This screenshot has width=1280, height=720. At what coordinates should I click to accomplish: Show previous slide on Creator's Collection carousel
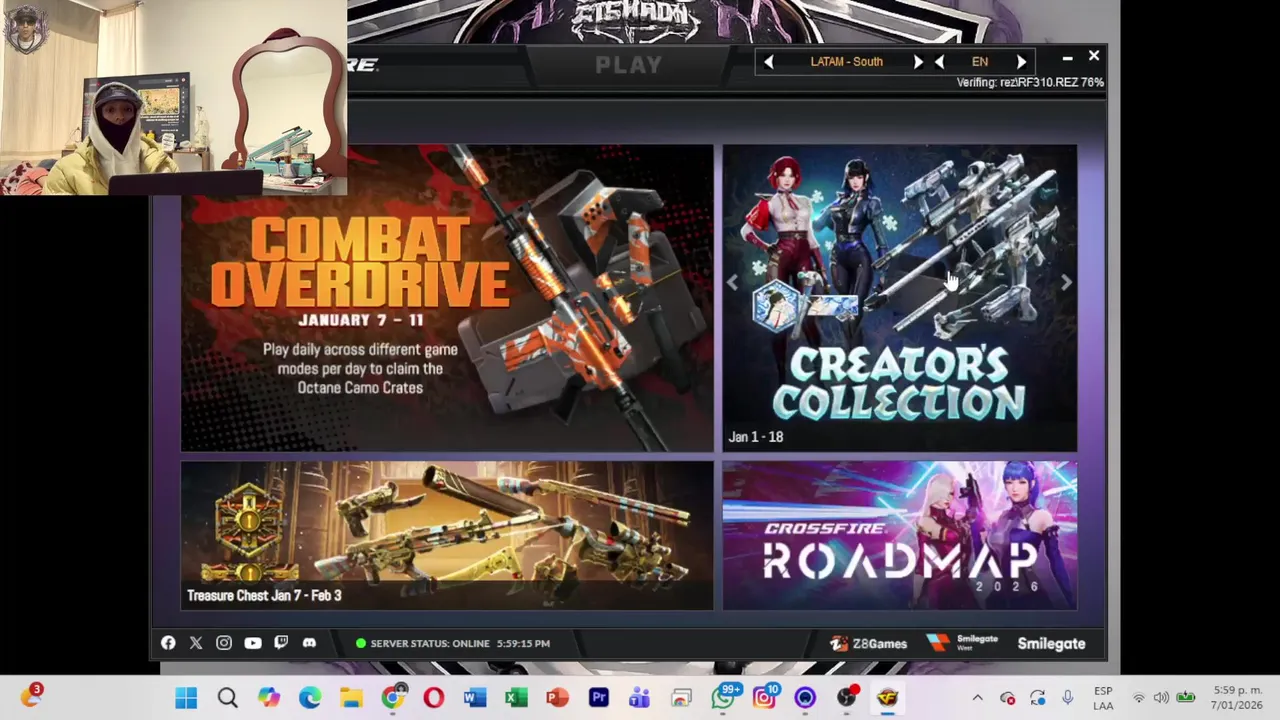tap(733, 284)
